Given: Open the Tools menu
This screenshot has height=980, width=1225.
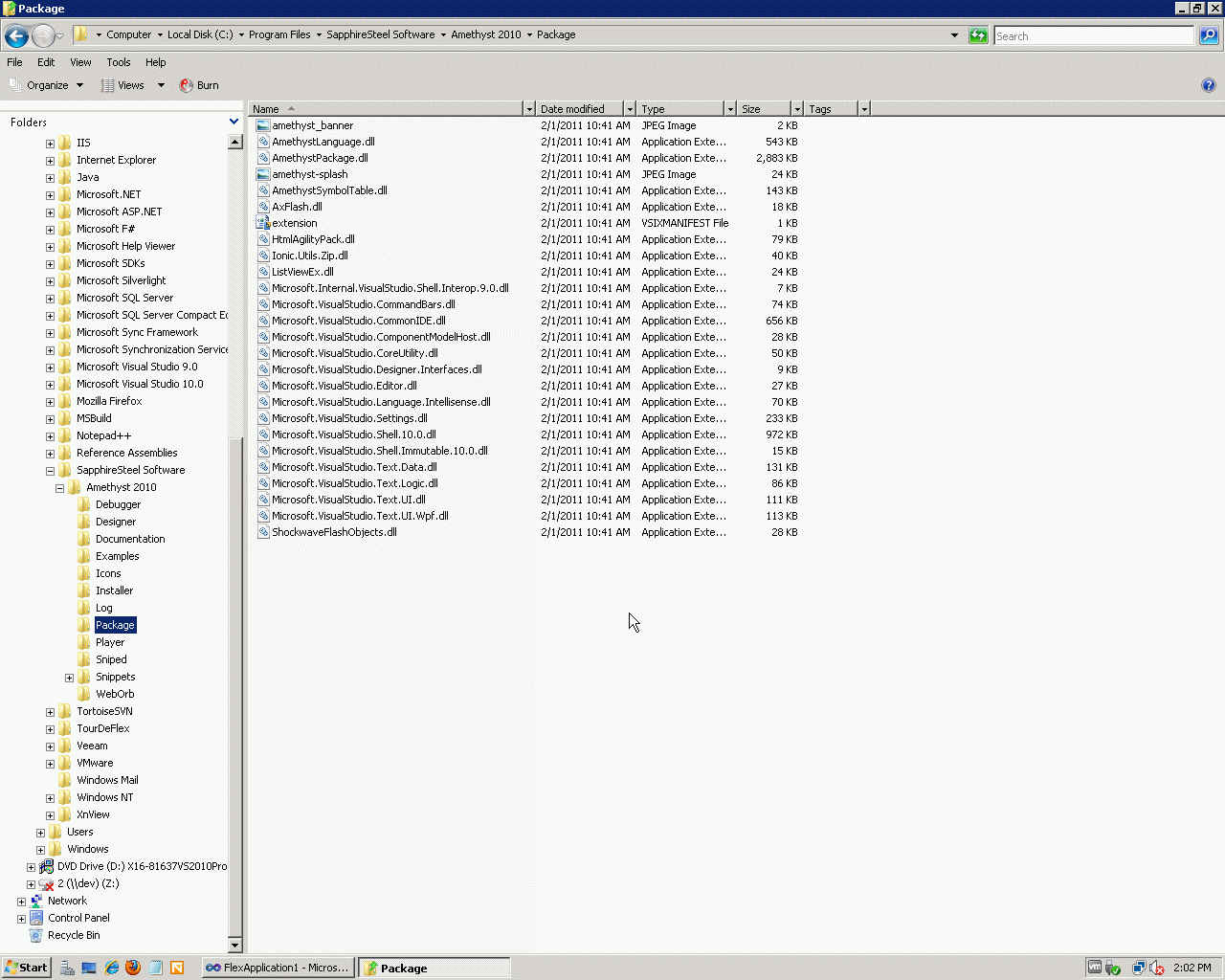Looking at the screenshot, I should (119, 62).
